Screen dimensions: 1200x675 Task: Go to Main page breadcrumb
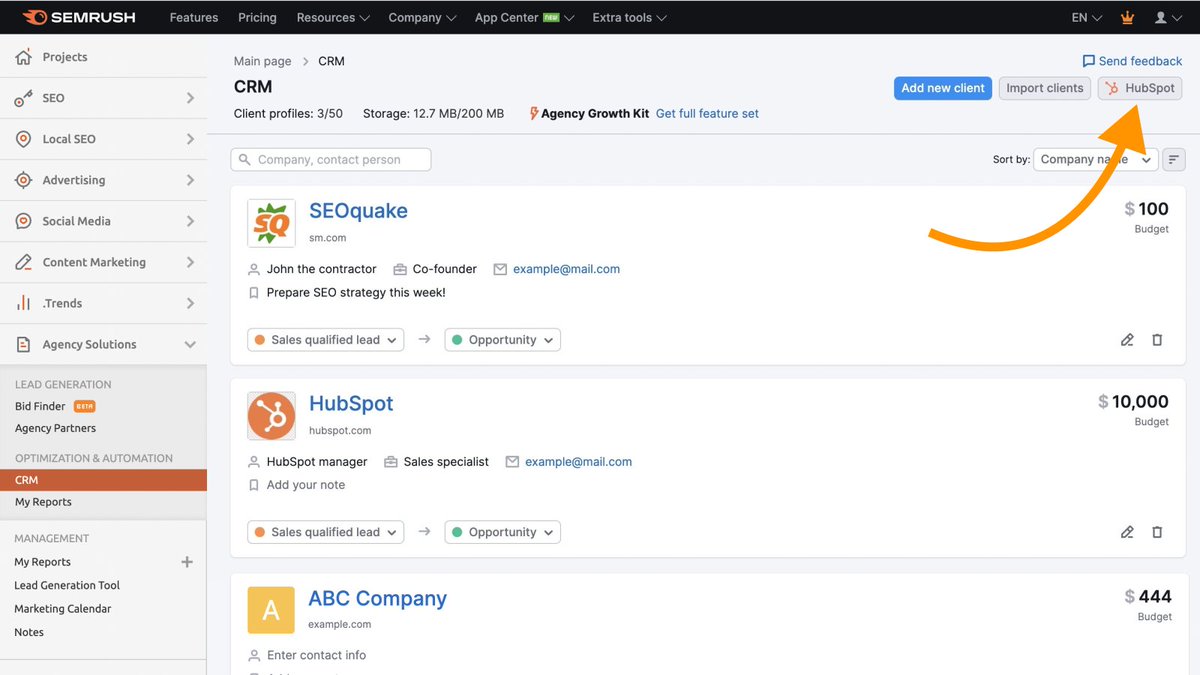click(262, 61)
